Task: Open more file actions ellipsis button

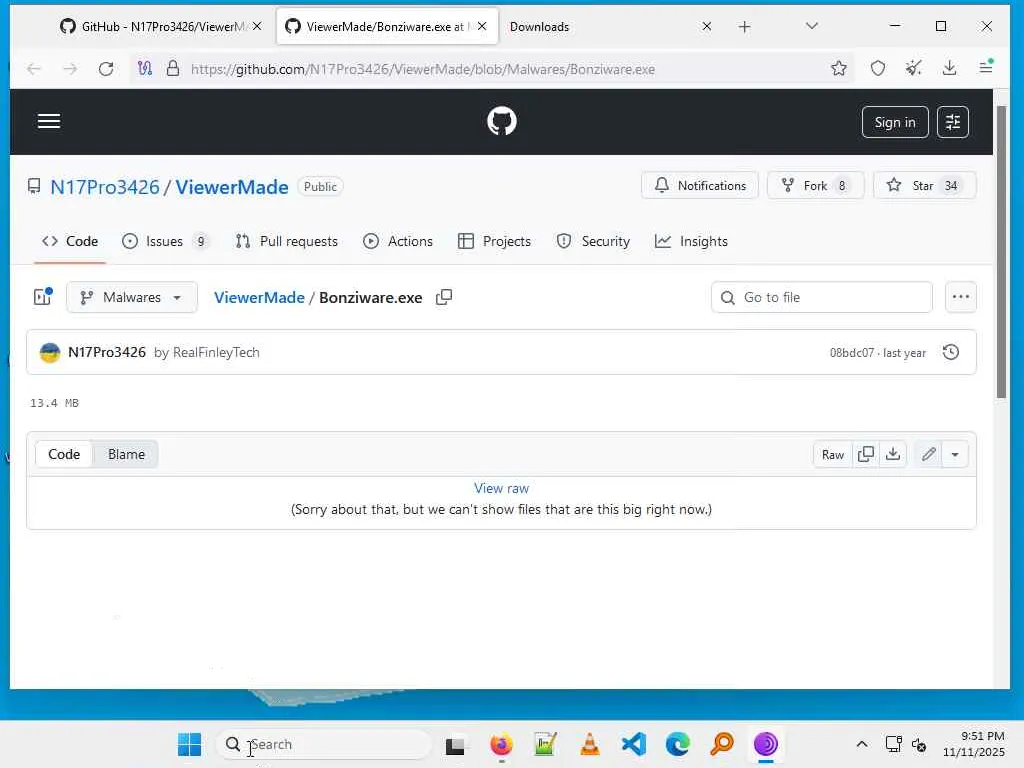Action: (x=961, y=297)
